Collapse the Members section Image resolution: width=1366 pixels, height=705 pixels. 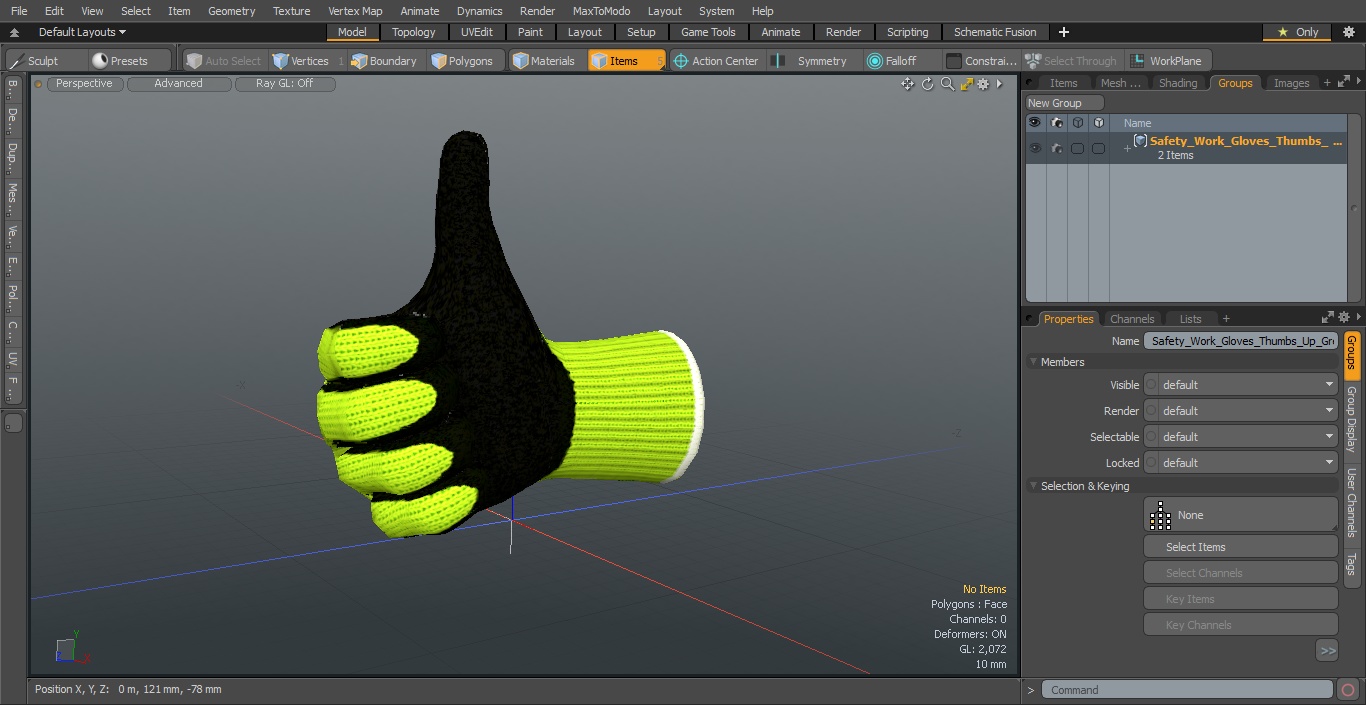pyautogui.click(x=1033, y=362)
